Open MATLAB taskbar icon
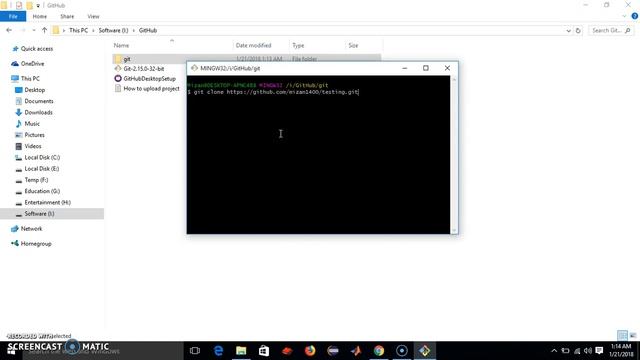This screenshot has width=640, height=360. pyautogui.click(x=356, y=351)
